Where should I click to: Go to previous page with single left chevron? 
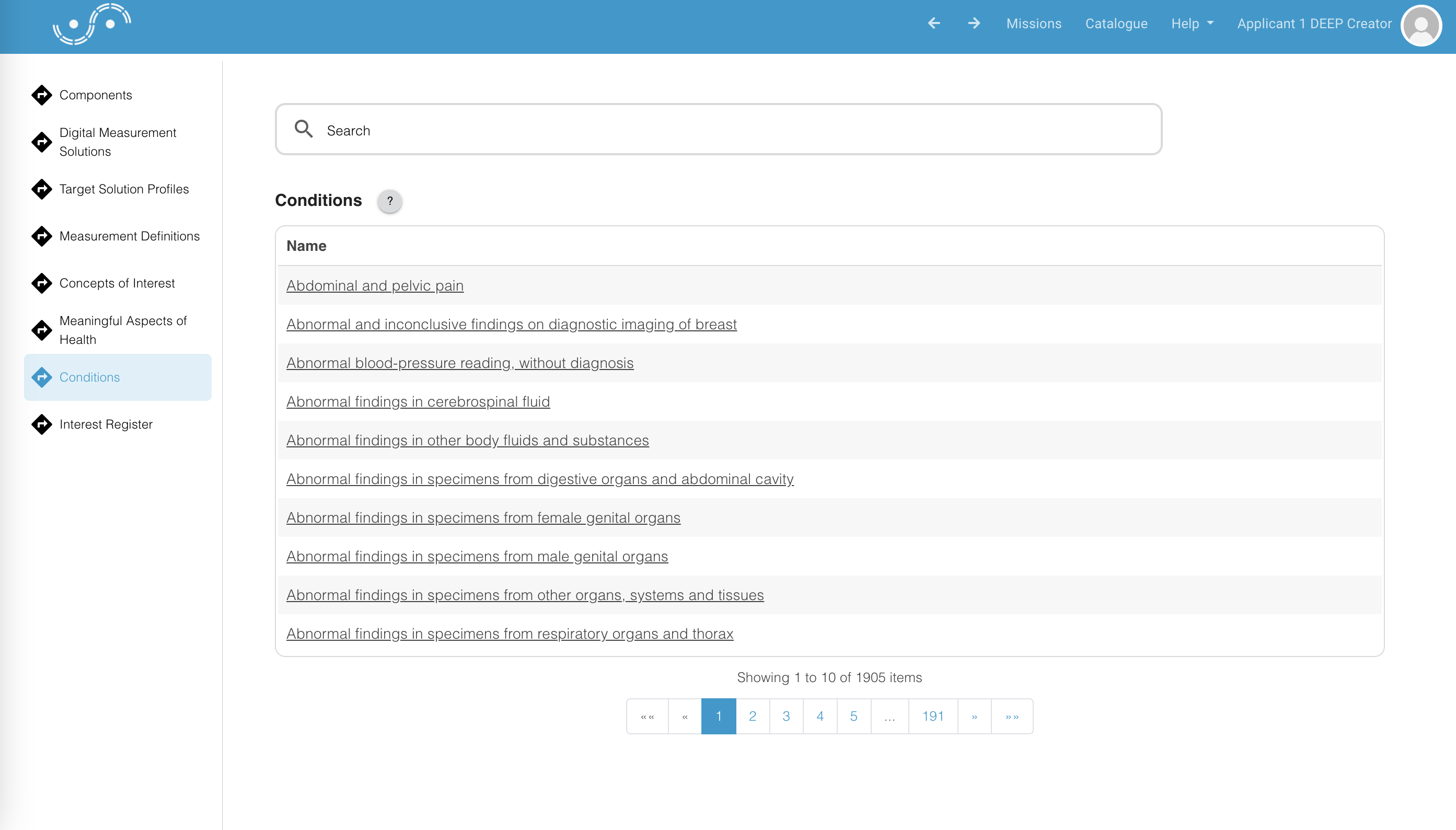(x=685, y=717)
